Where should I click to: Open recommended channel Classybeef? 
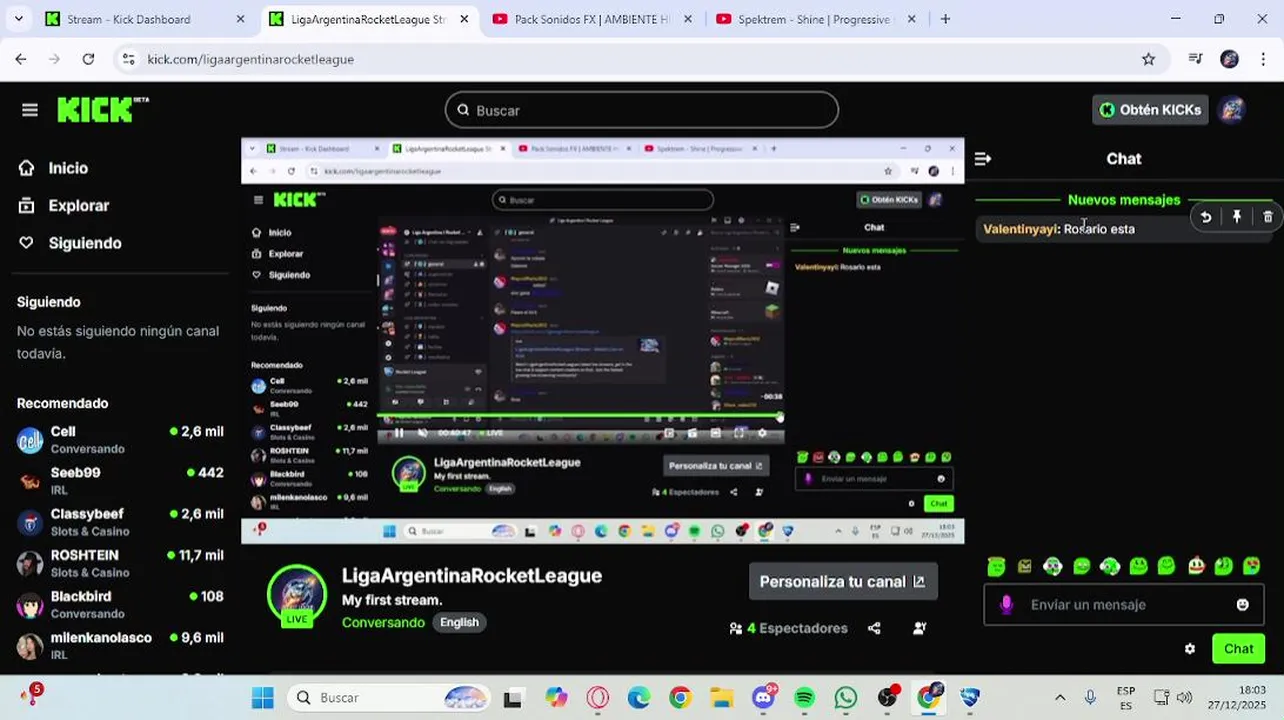[x=120, y=522]
